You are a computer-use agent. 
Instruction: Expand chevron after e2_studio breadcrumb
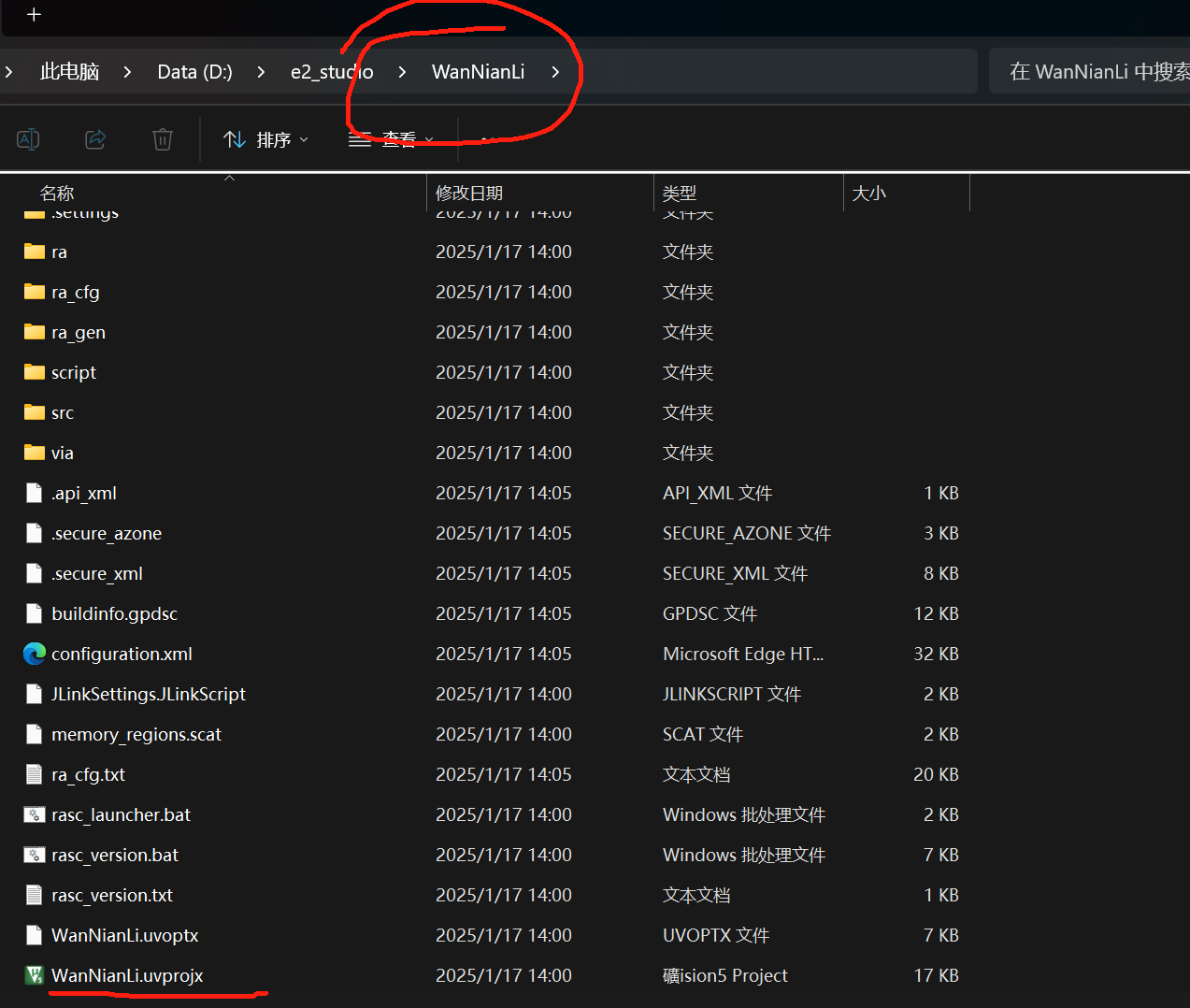click(402, 72)
